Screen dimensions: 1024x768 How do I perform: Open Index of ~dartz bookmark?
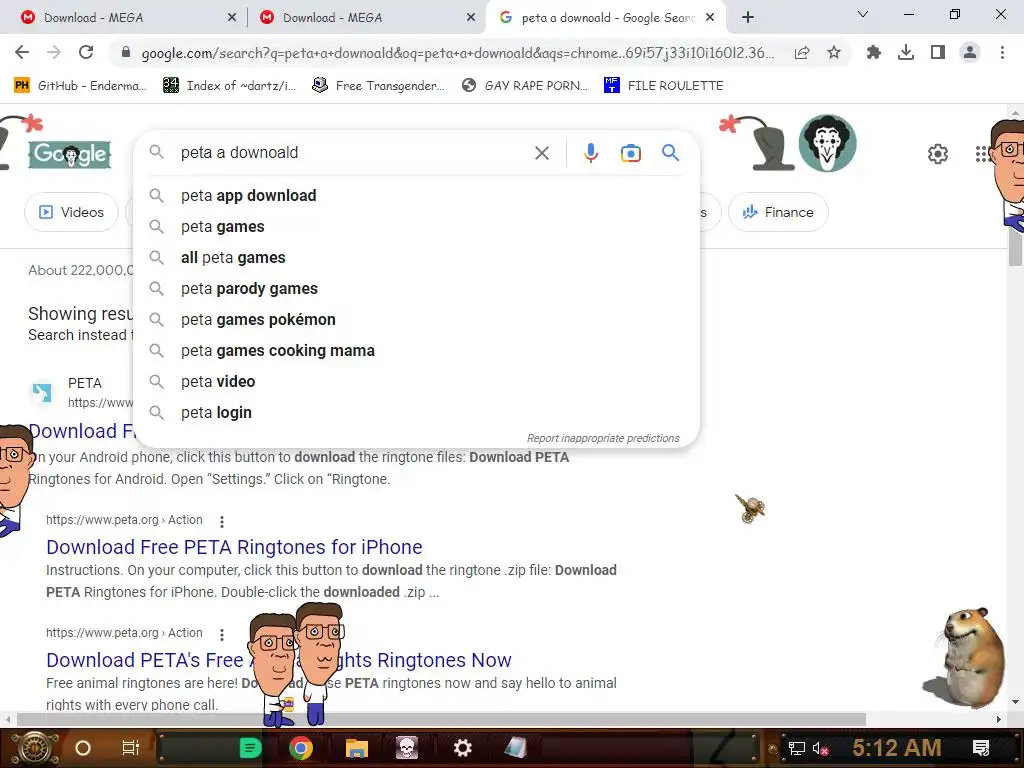click(x=229, y=86)
